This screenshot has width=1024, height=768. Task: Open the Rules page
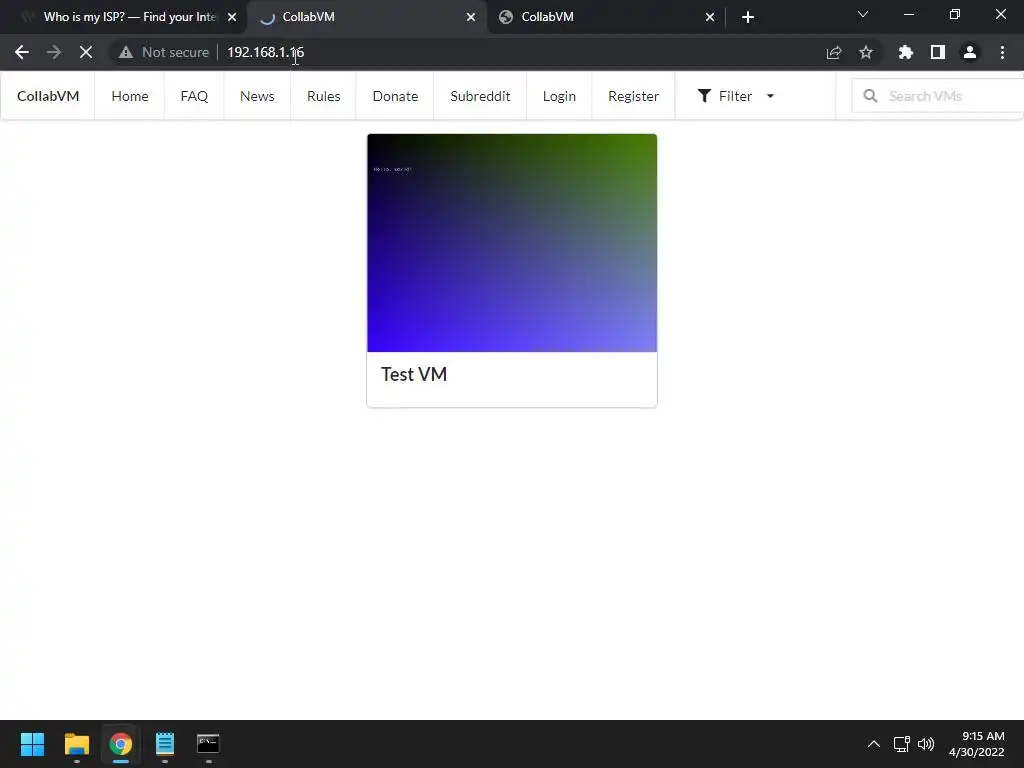[x=323, y=96]
